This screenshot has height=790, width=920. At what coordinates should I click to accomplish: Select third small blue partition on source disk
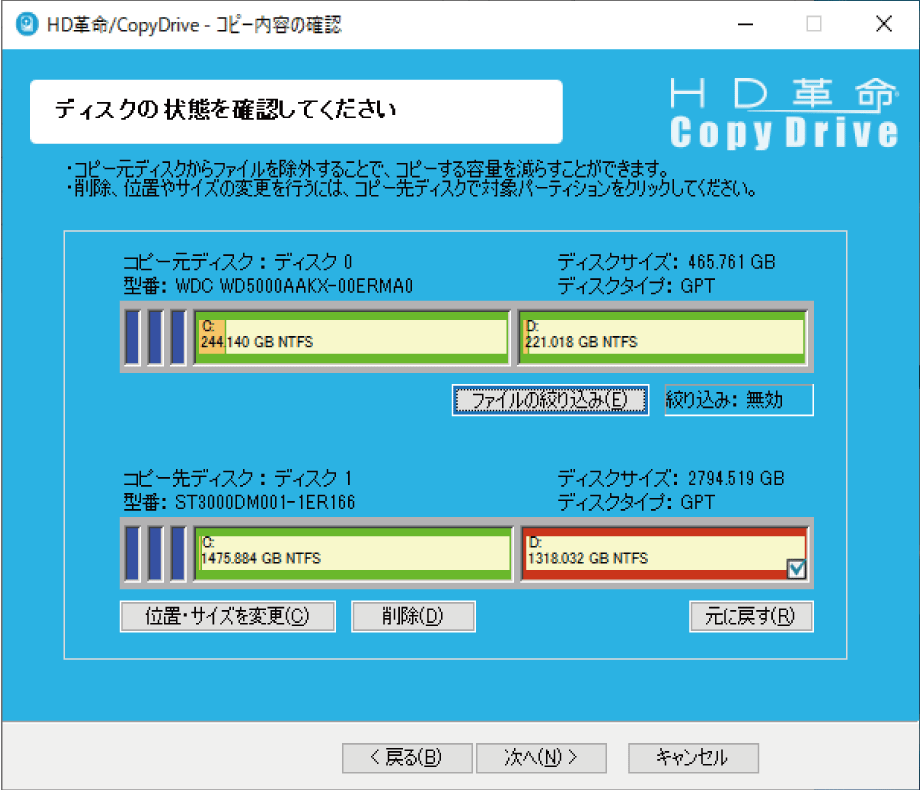click(178, 337)
